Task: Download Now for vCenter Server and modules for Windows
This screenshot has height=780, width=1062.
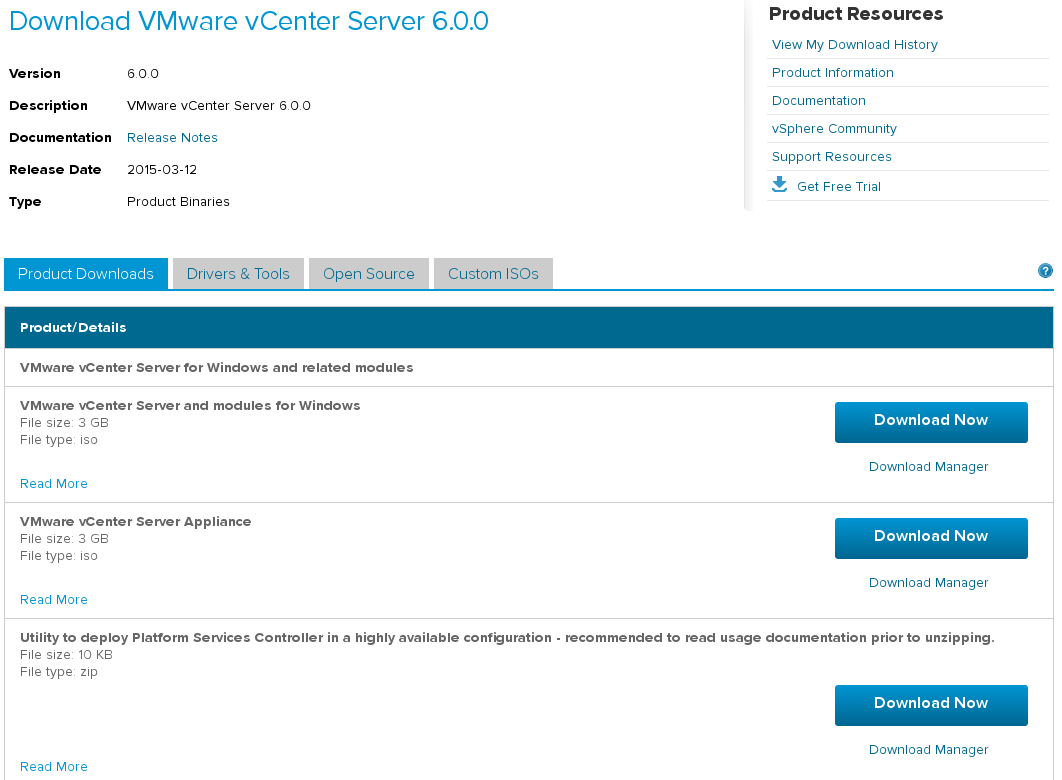Action: pyautogui.click(x=931, y=422)
